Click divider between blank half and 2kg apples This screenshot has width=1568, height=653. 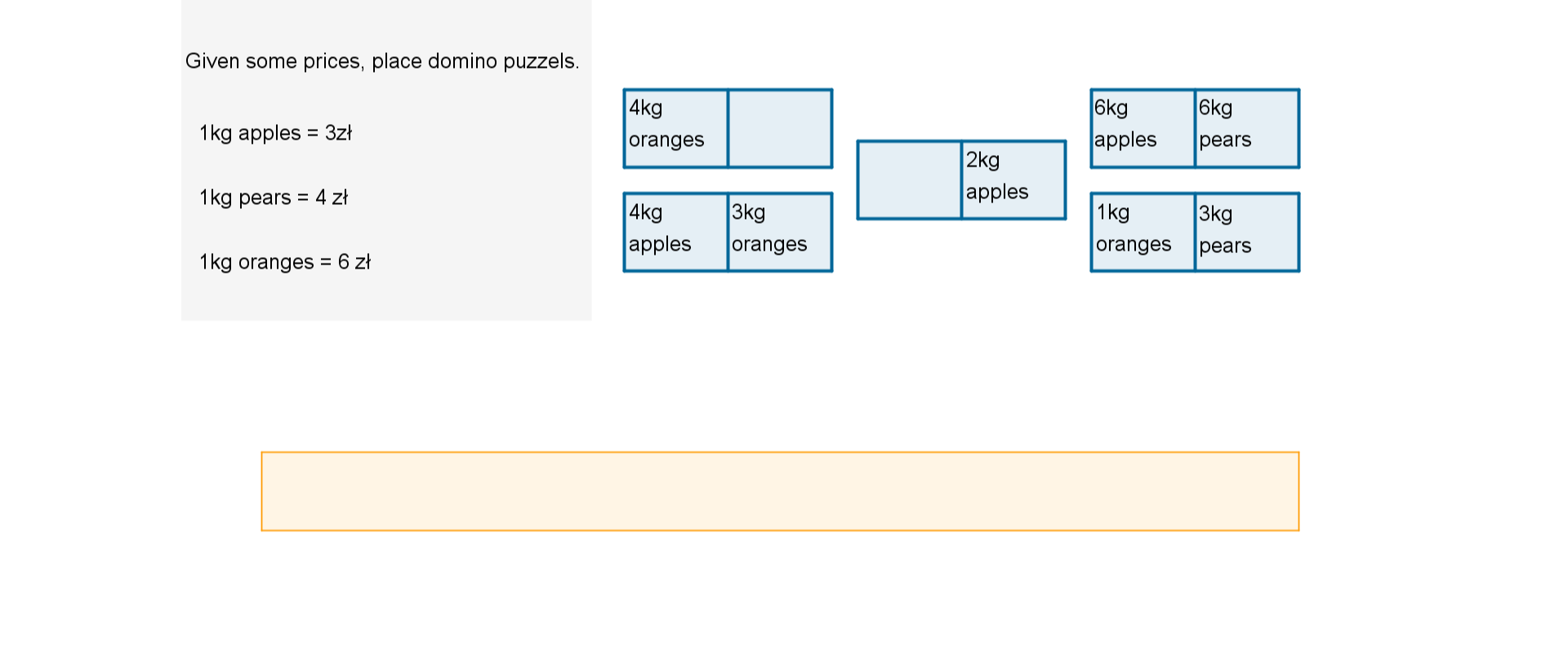[961, 180]
